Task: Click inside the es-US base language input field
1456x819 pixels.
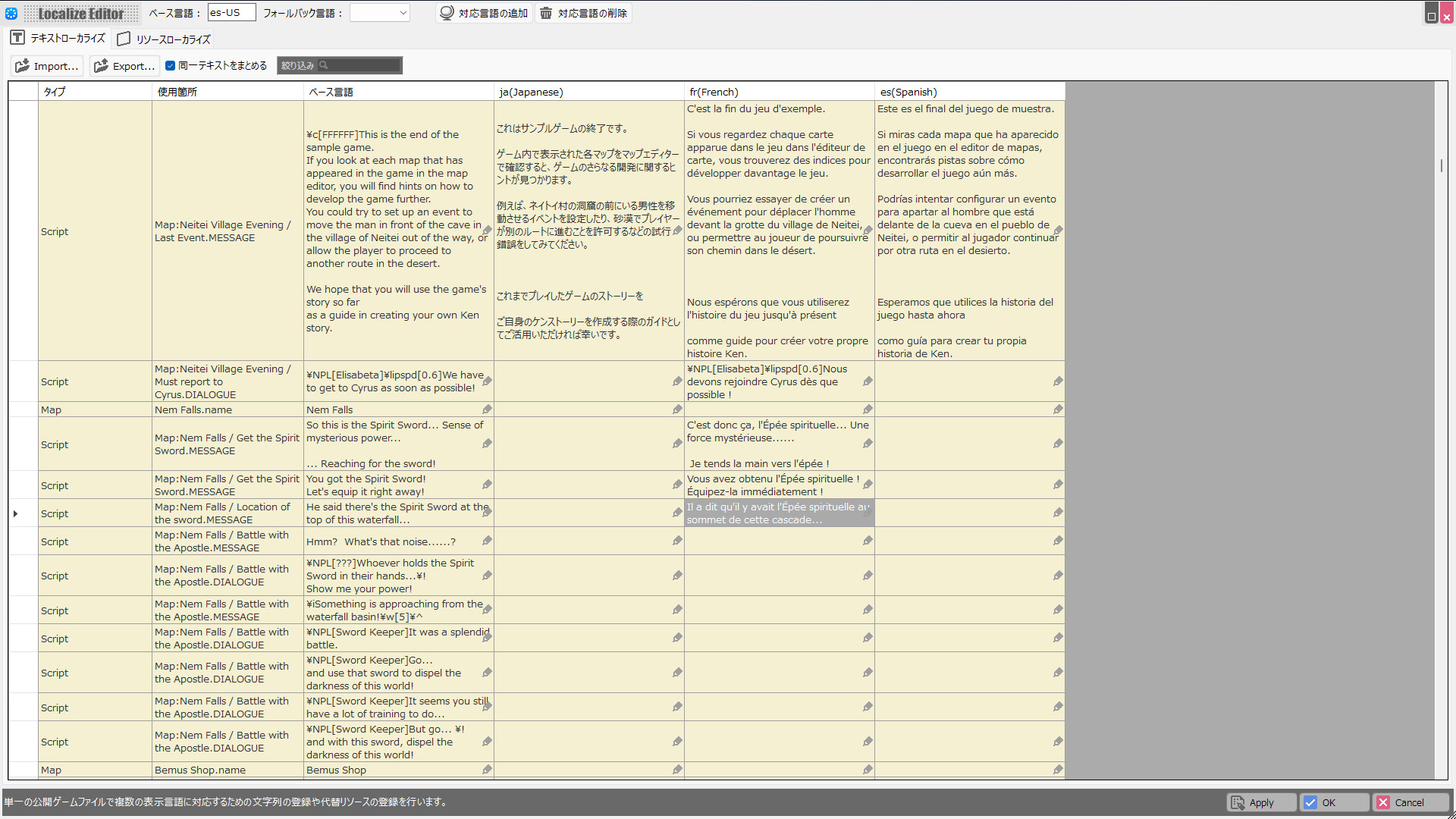Action: tap(231, 12)
